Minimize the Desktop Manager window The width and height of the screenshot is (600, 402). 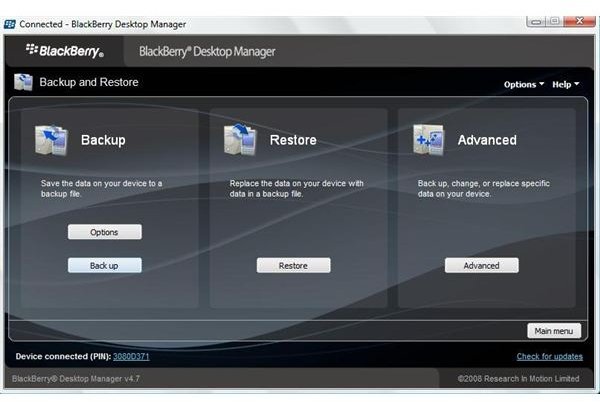click(x=536, y=21)
